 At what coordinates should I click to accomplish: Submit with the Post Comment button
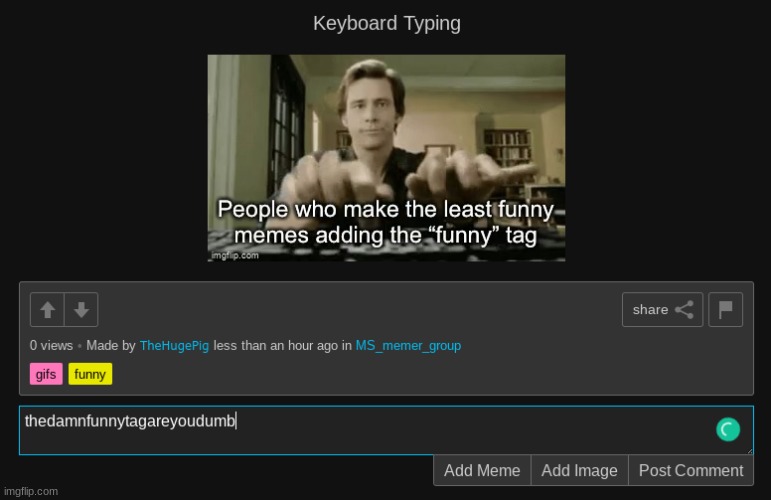pyautogui.click(x=691, y=471)
